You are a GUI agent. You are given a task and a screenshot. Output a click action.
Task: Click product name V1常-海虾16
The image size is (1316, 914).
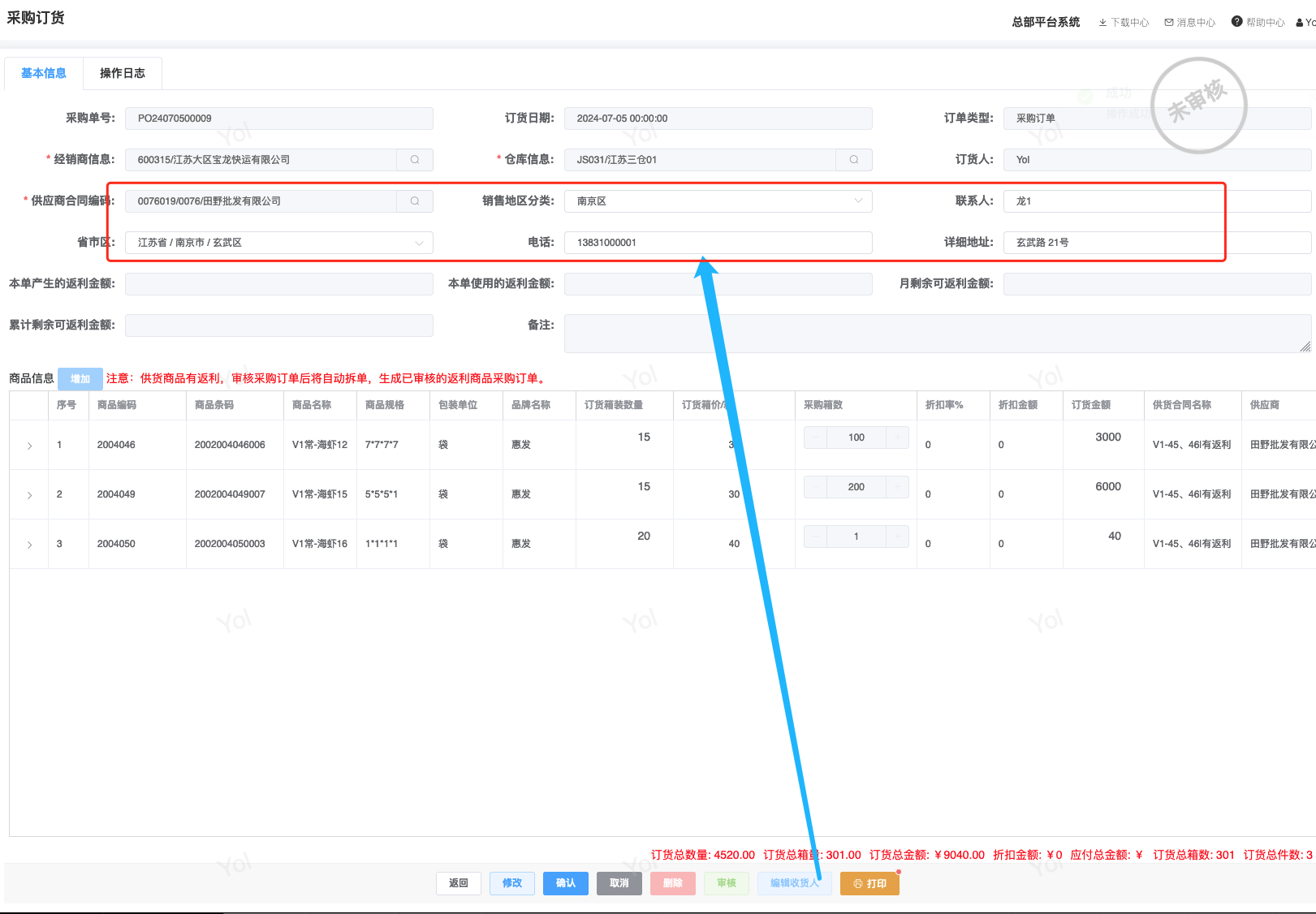click(320, 544)
